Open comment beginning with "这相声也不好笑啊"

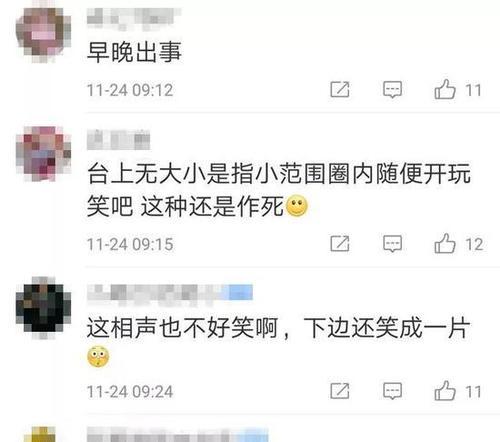(279, 341)
